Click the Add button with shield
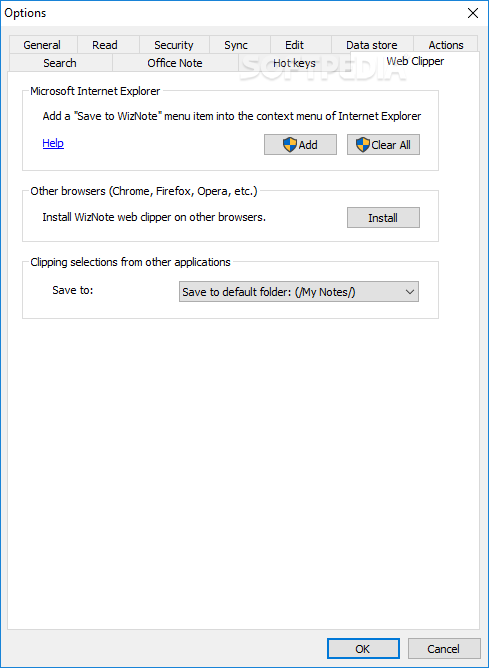The image size is (489, 668). click(x=300, y=145)
